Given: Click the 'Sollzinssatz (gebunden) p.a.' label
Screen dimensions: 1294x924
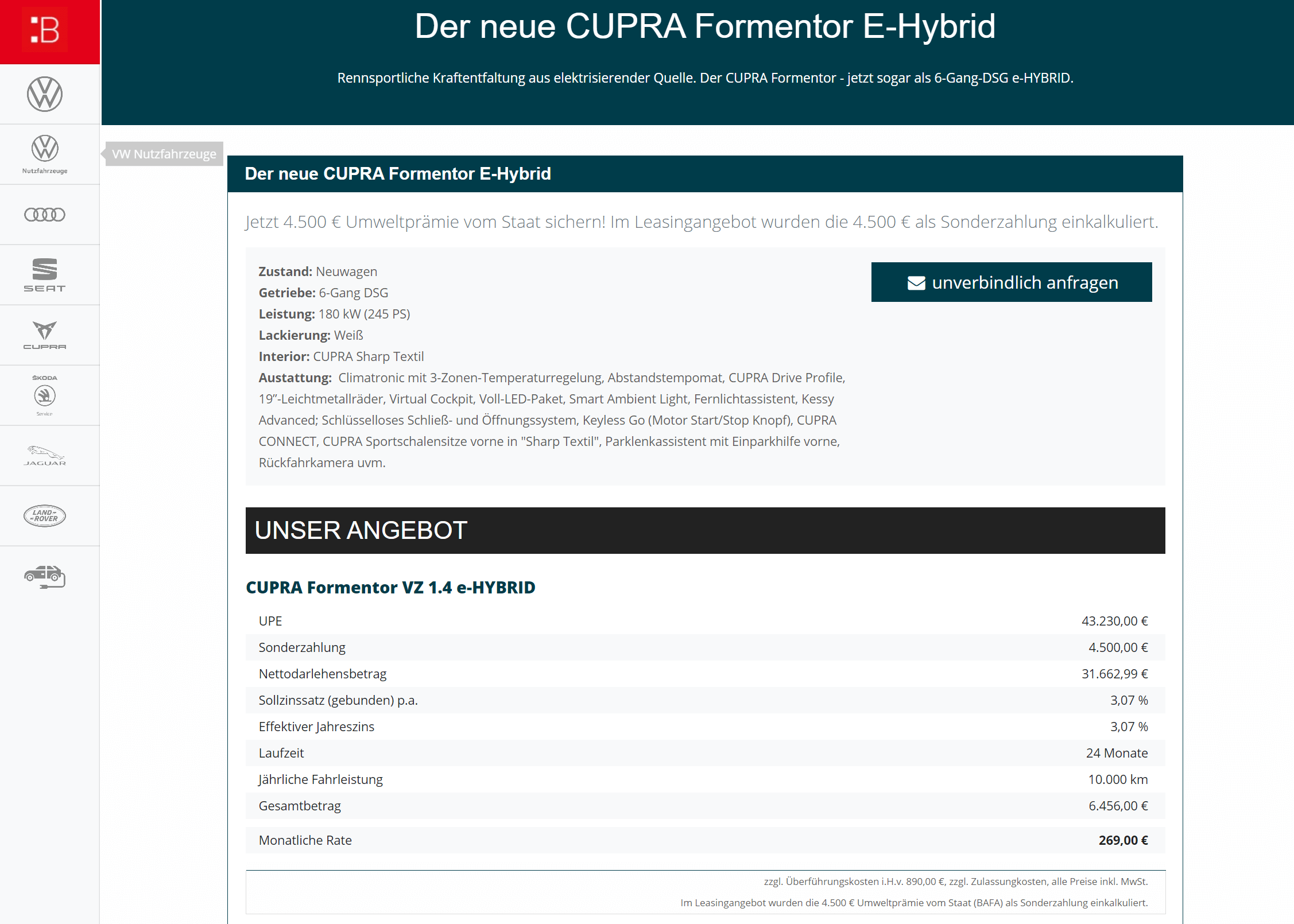Looking at the screenshot, I should 338,700.
